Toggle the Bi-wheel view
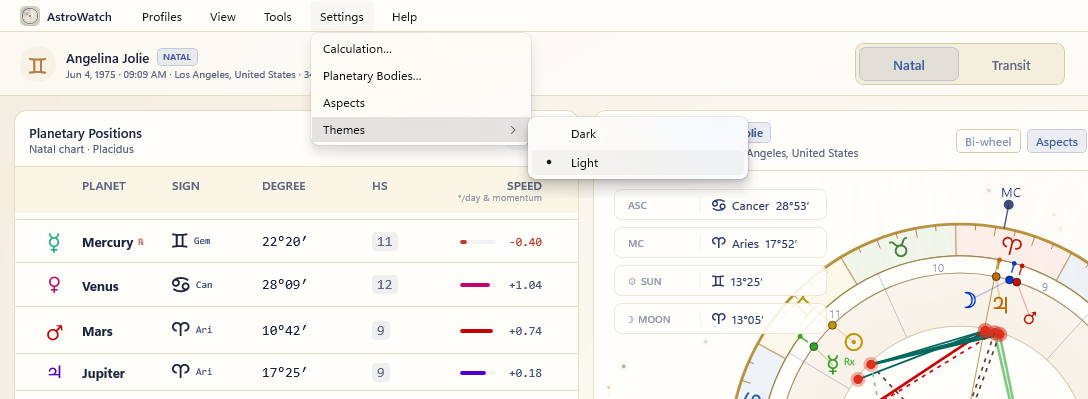This screenshot has width=1088, height=399. 988,142
